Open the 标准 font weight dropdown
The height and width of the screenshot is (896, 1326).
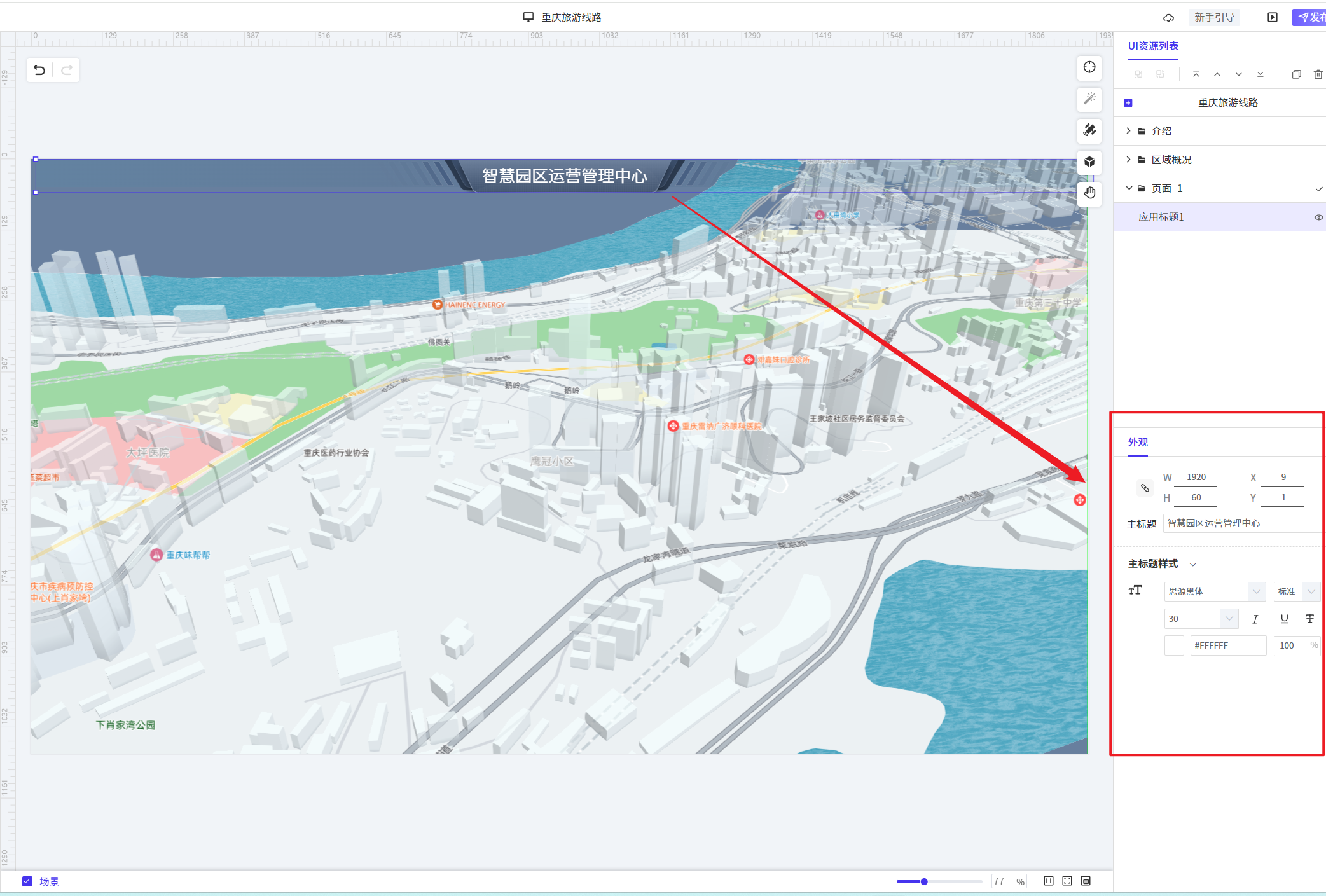(1297, 591)
